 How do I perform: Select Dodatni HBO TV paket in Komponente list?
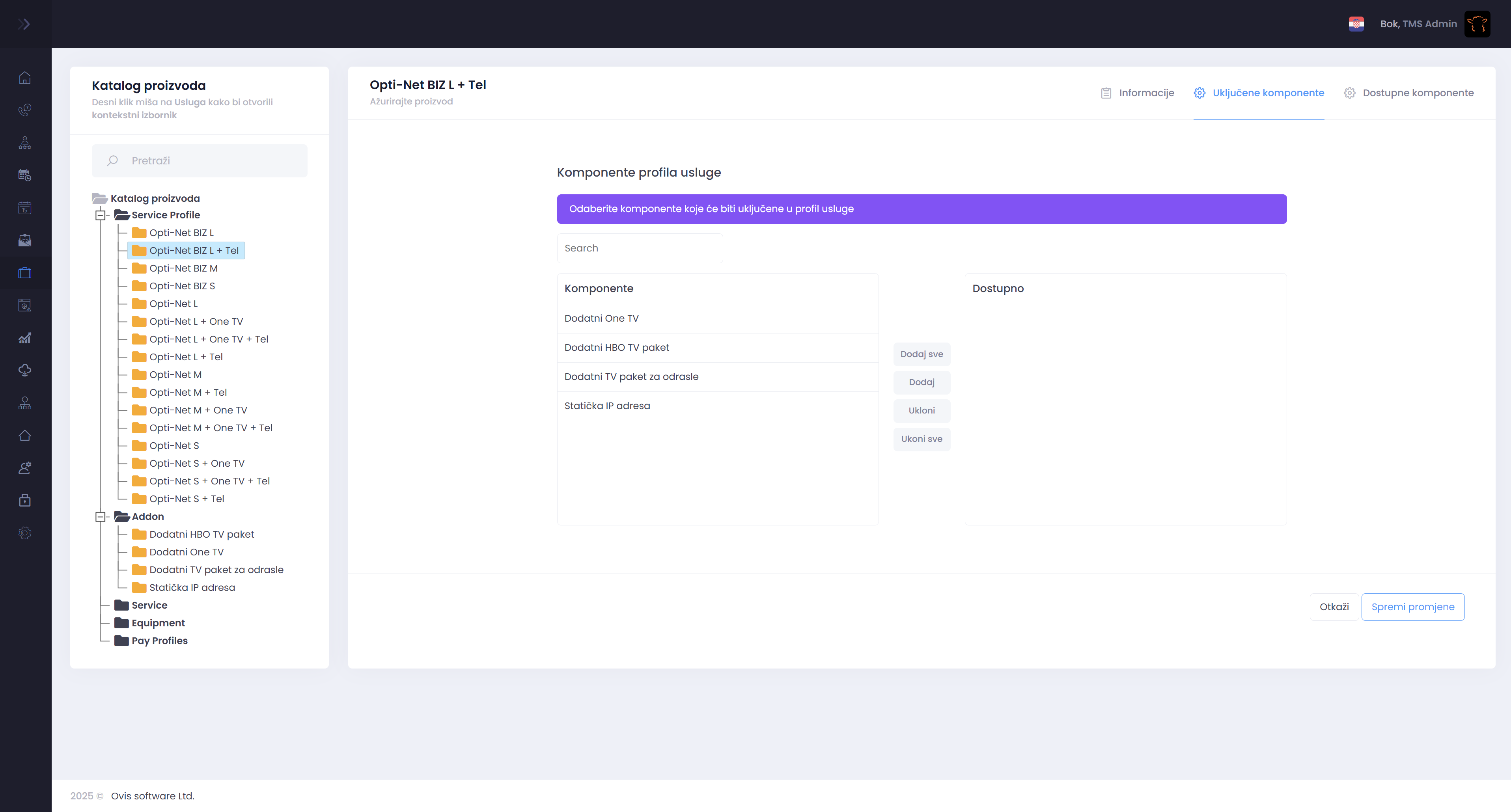(x=616, y=348)
